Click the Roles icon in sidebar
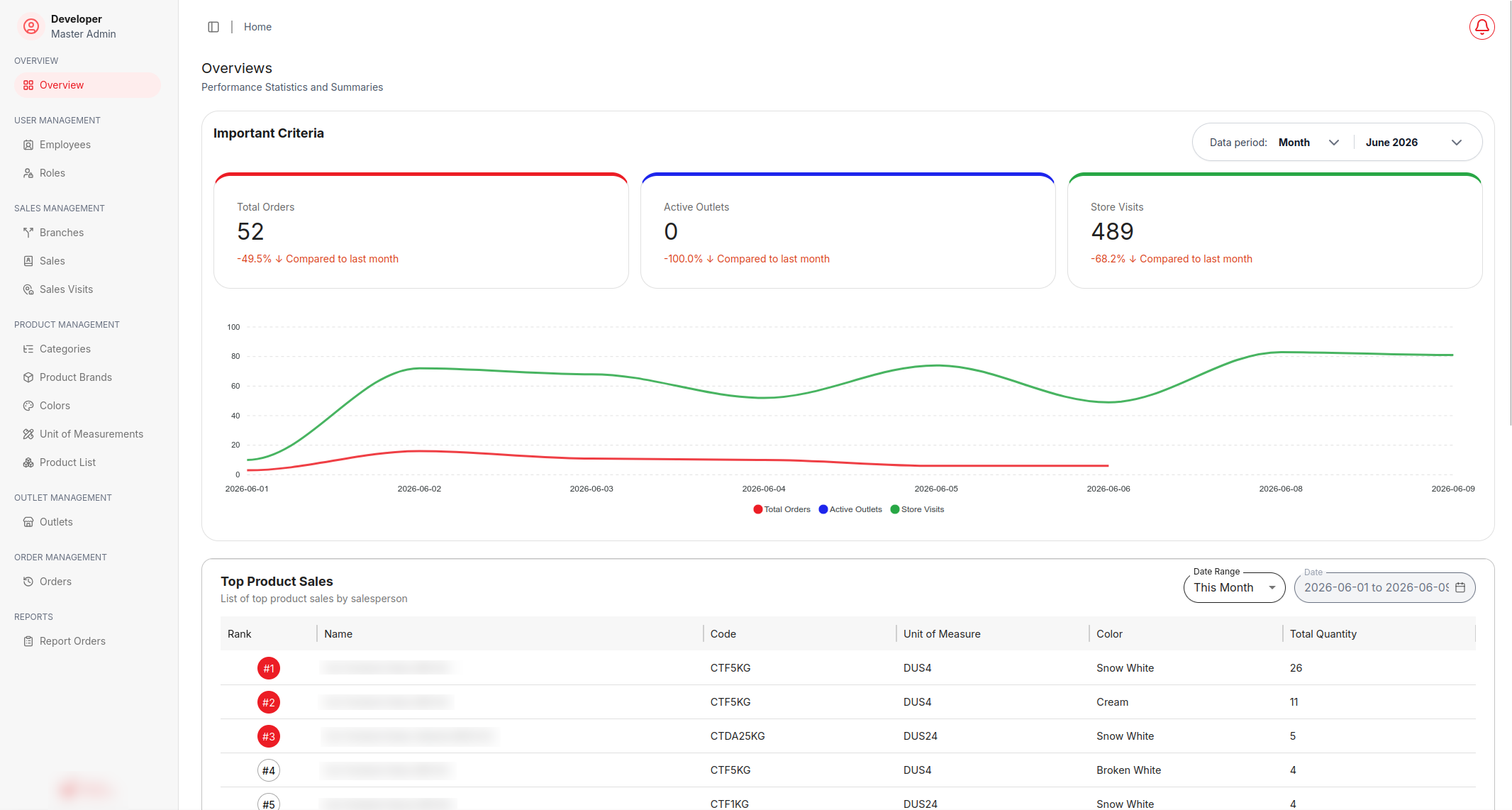The image size is (1512, 810). (x=28, y=173)
